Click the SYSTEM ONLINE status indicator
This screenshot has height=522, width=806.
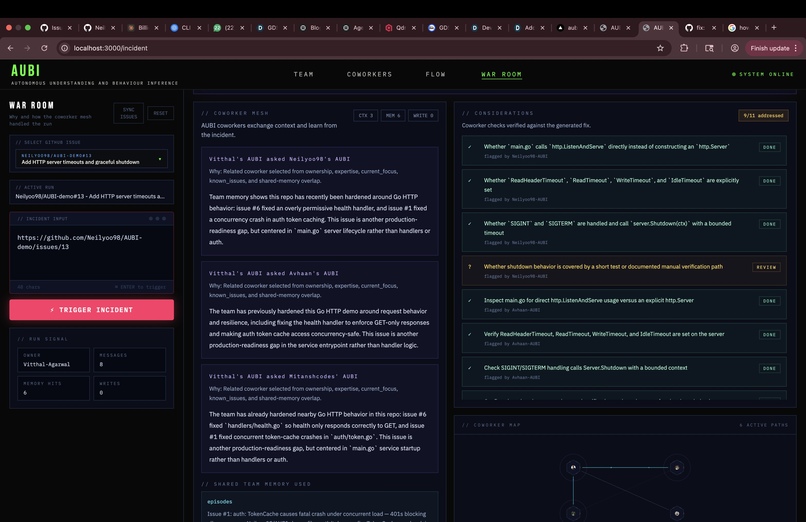pyautogui.click(x=763, y=74)
